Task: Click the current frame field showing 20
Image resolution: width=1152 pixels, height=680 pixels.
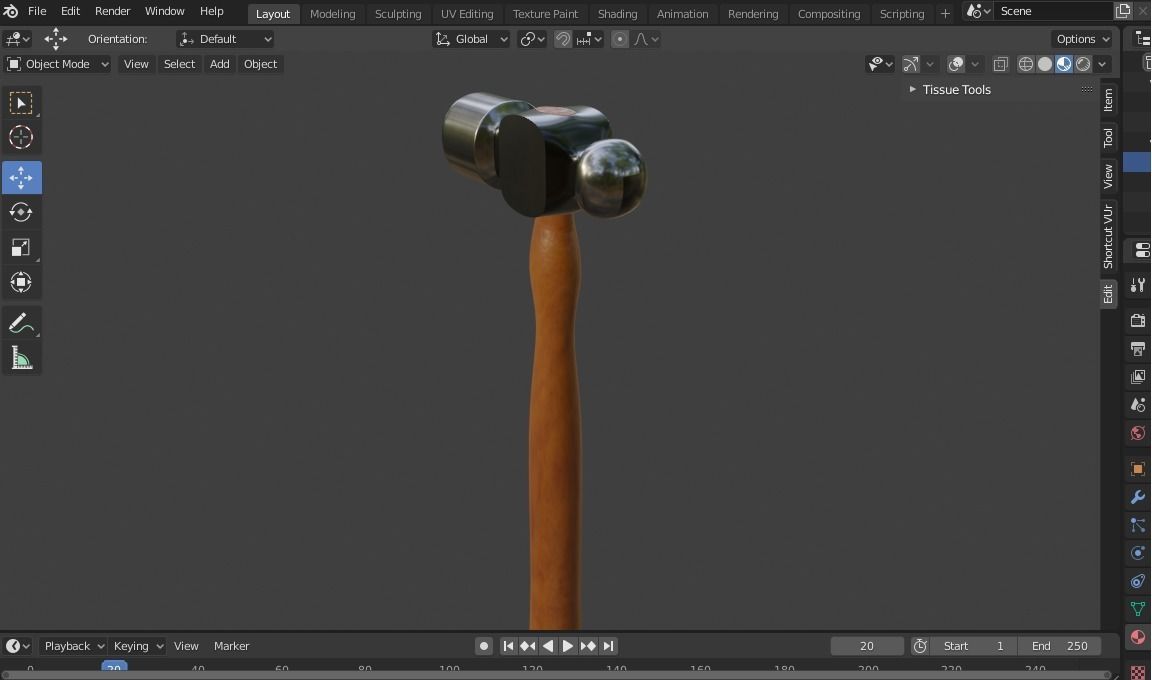Action: click(x=867, y=646)
